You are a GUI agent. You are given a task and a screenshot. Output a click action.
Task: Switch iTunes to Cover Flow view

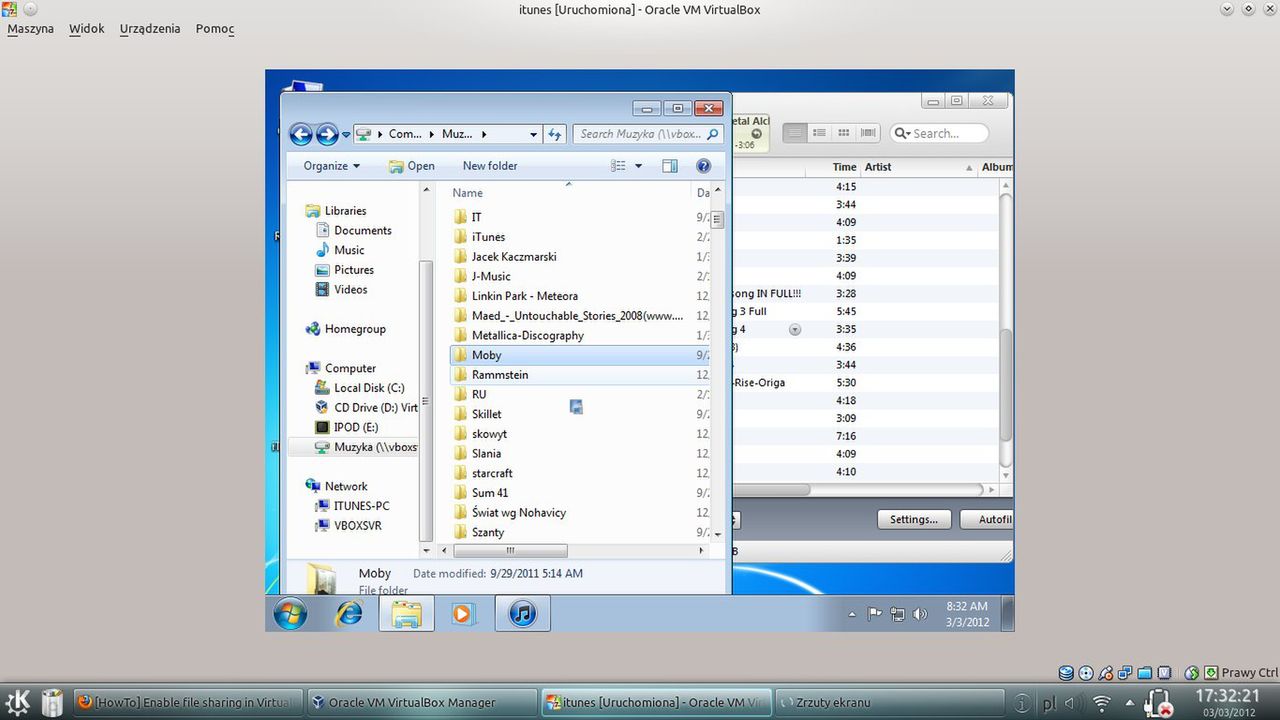click(868, 133)
